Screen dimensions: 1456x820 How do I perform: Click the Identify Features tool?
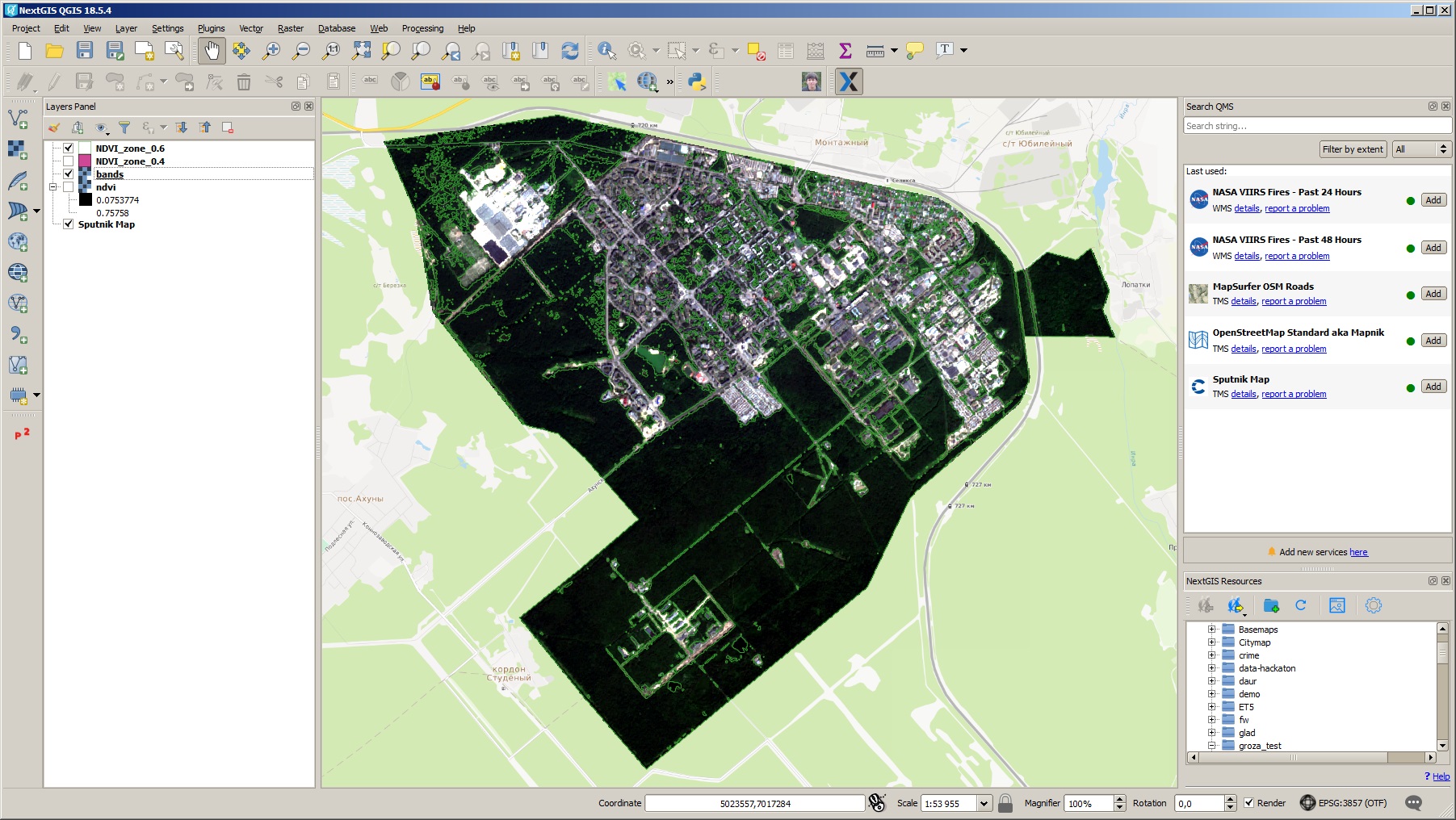pyautogui.click(x=606, y=51)
